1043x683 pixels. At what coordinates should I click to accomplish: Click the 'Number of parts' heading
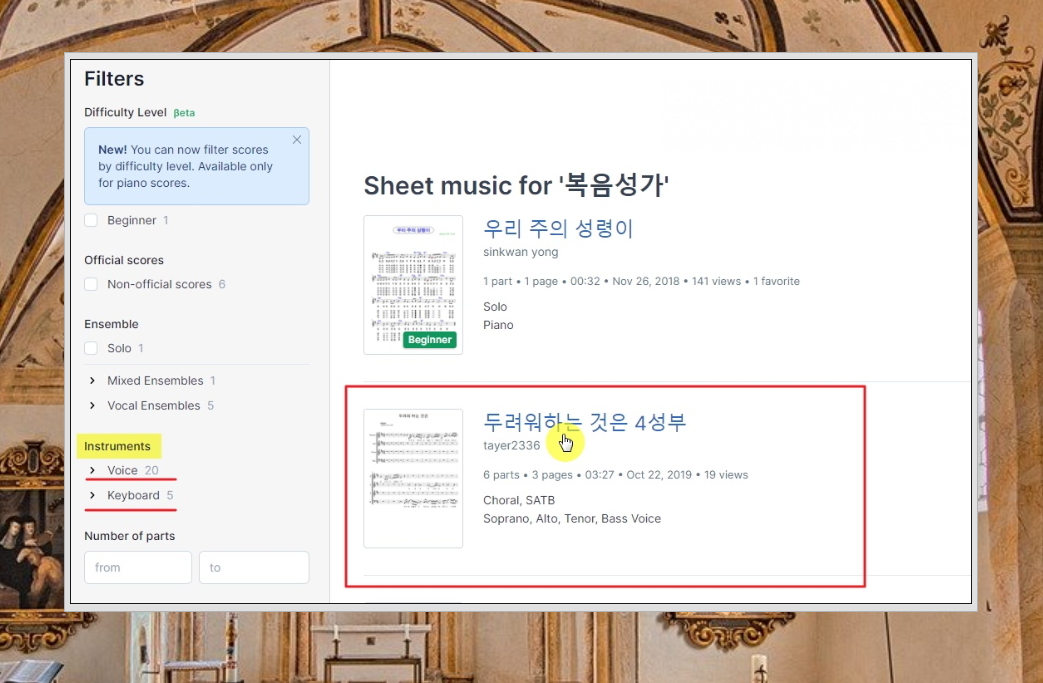click(130, 536)
